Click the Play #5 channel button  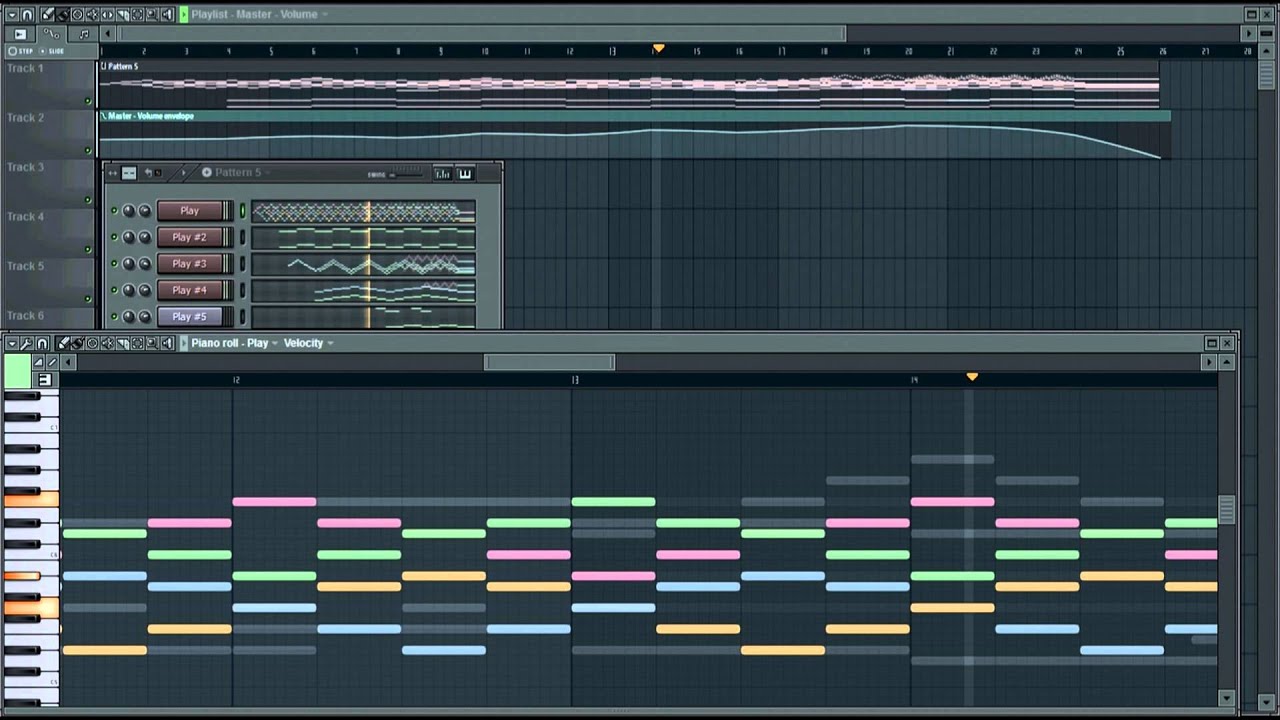190,316
